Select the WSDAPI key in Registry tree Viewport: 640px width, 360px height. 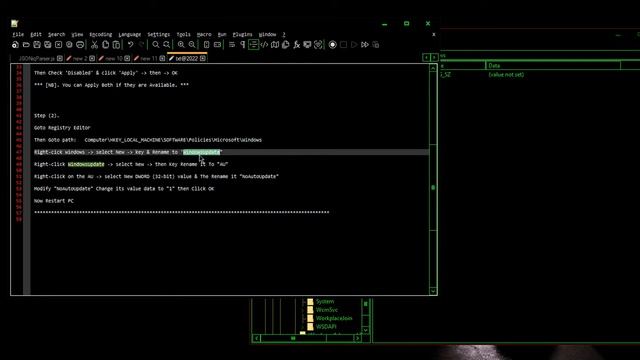(x=326, y=327)
